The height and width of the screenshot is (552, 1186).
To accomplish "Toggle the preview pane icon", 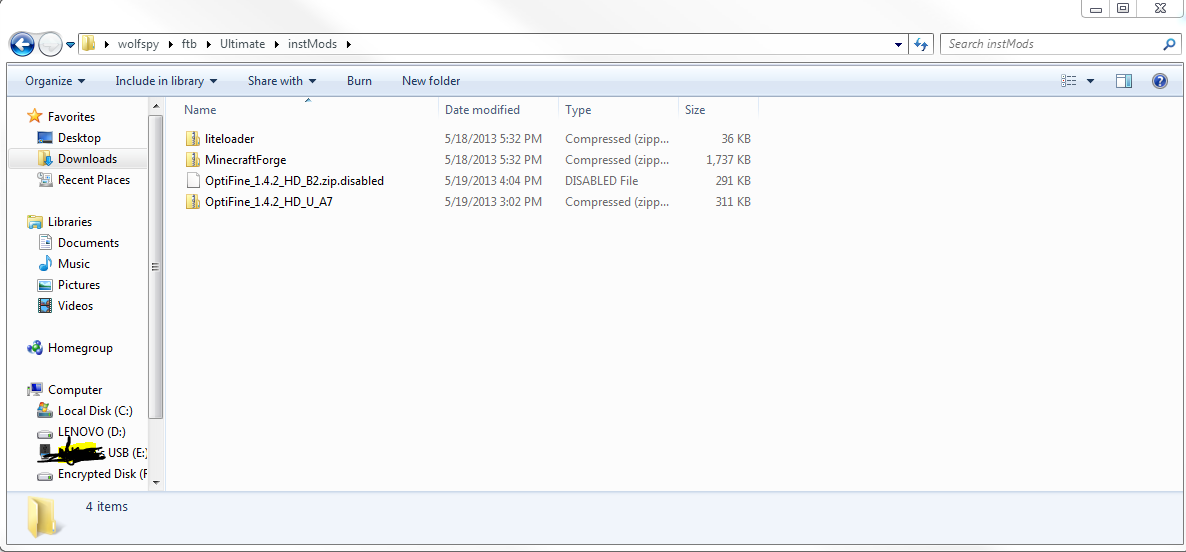I will point(1124,81).
